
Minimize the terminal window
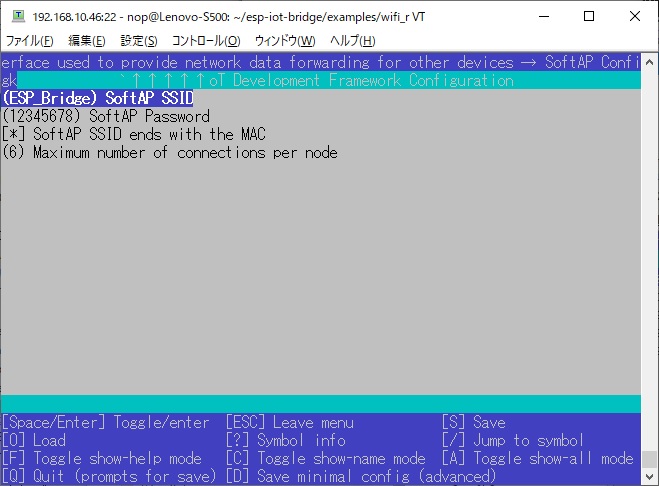coord(544,16)
